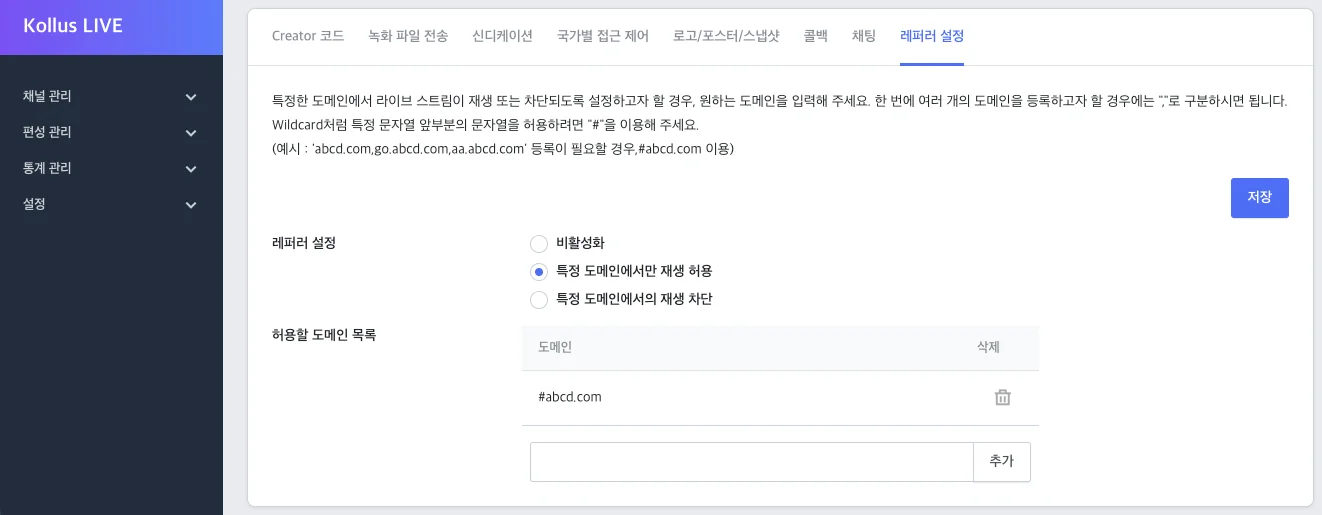Delete the #abcd.com domain with trash icon
The height and width of the screenshot is (515, 1322).
[x=1002, y=397]
